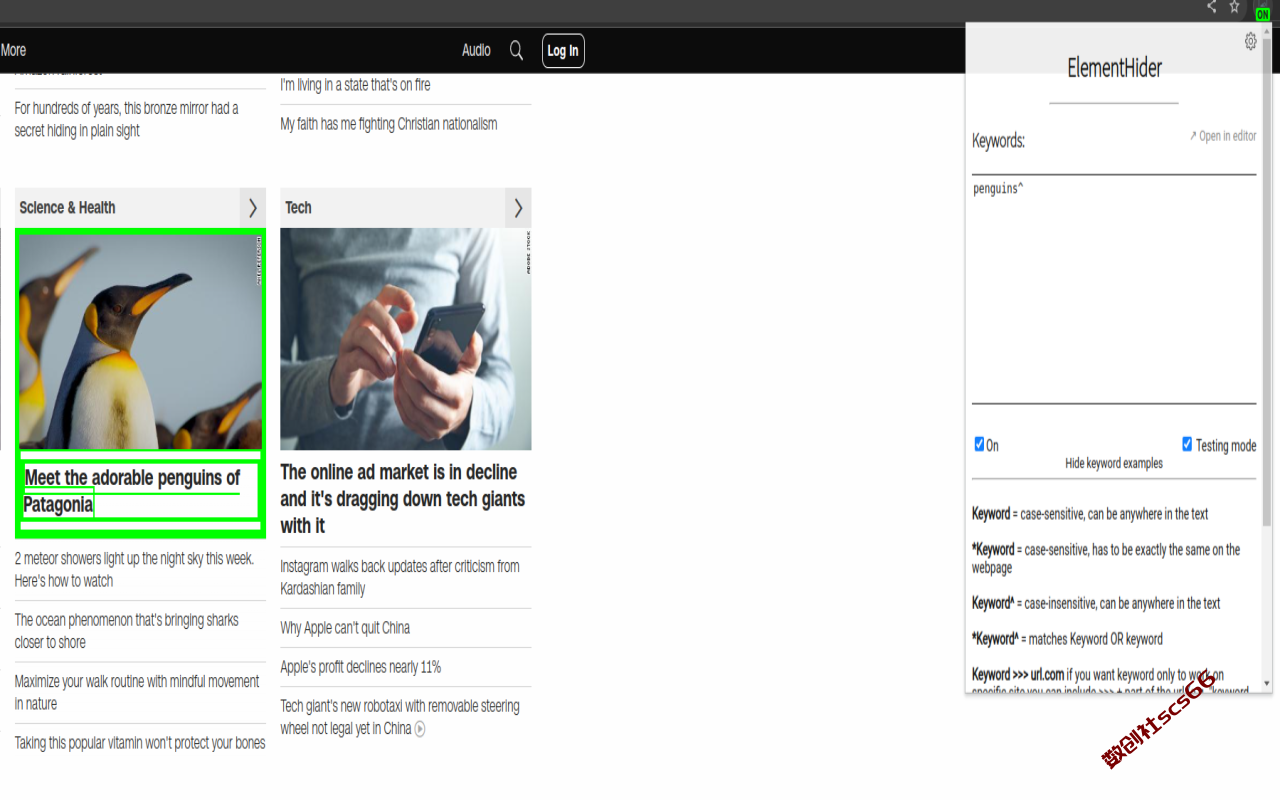Bookmark page with the star icon
The image size is (1280, 800).
[x=1235, y=7]
